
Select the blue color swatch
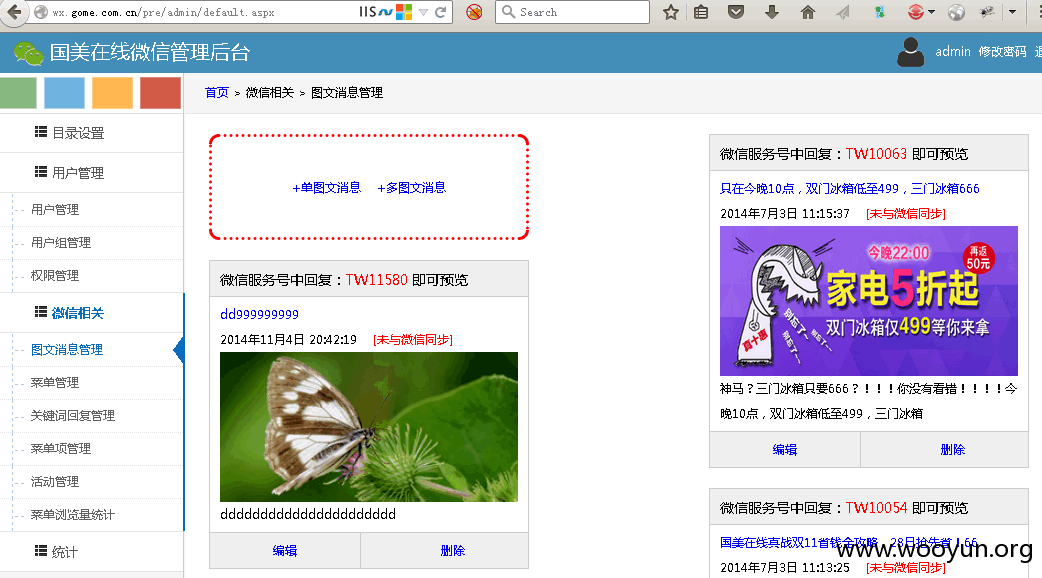(x=64, y=92)
